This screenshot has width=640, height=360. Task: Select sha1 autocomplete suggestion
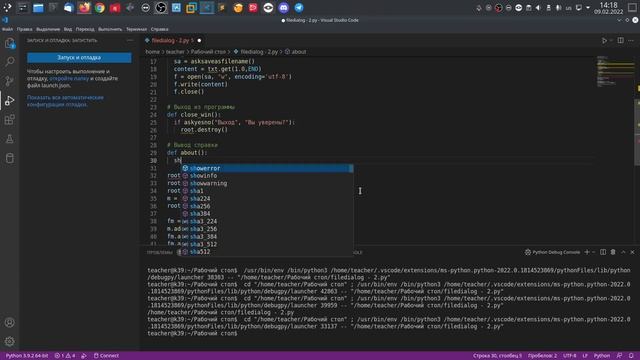[x=267, y=191]
